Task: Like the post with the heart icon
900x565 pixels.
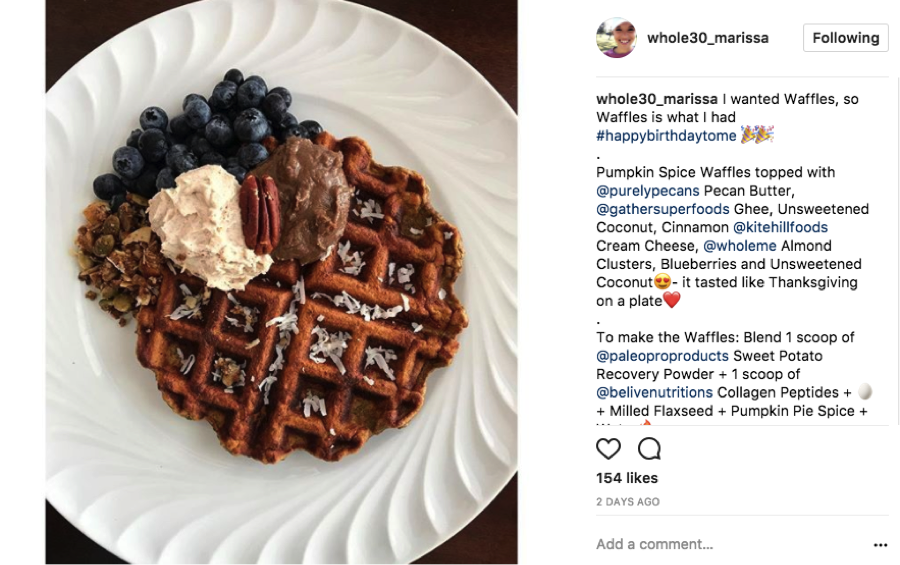Action: coord(608,448)
